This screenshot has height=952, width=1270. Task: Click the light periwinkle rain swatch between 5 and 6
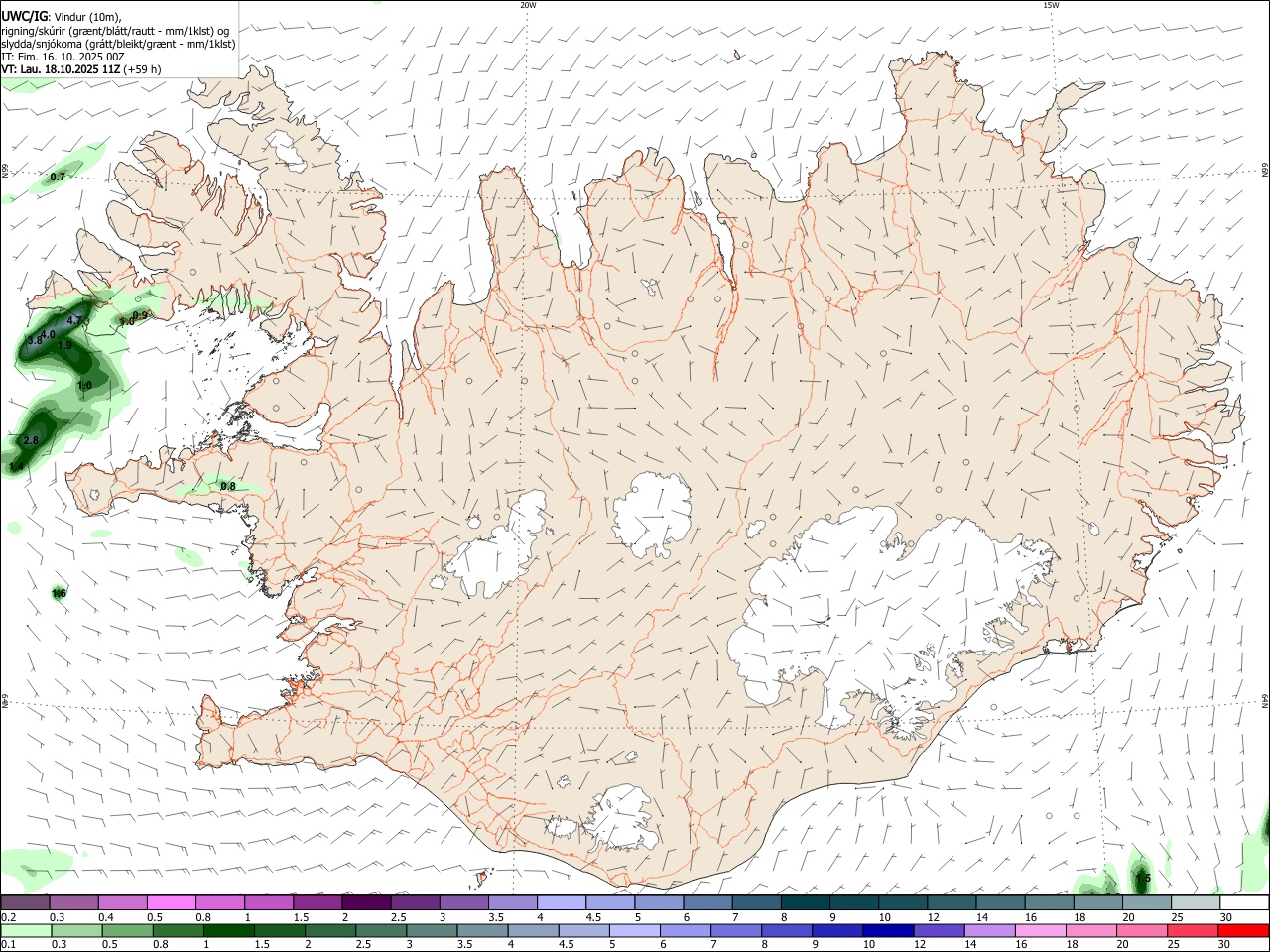click(633, 930)
